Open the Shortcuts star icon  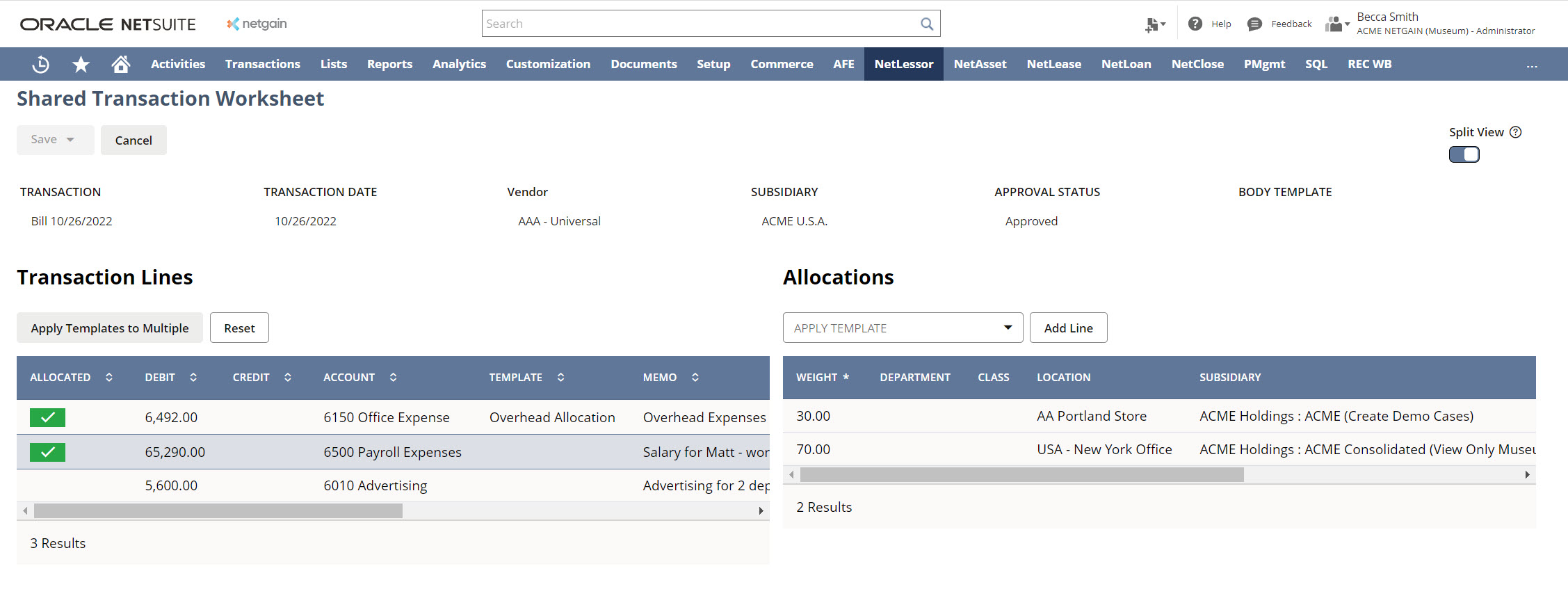pos(81,64)
